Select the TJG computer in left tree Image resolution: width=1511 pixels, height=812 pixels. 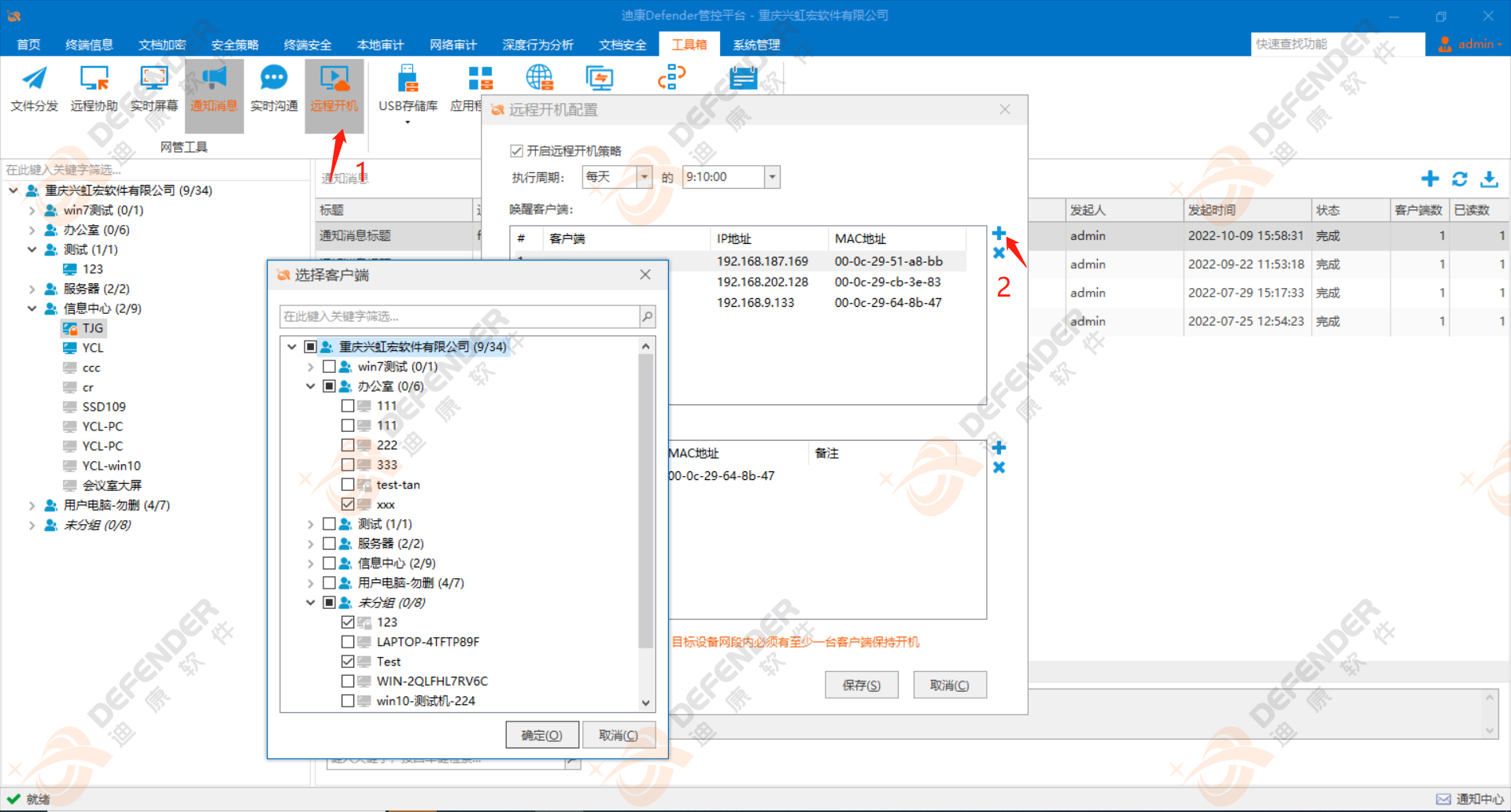[x=84, y=328]
